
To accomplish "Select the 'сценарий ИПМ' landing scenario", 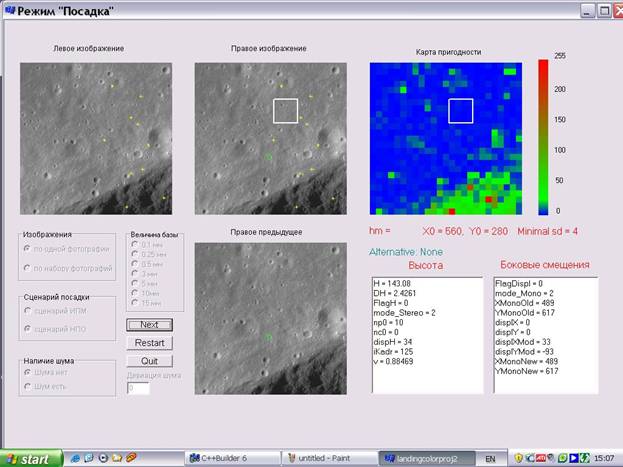I will click(29, 310).
